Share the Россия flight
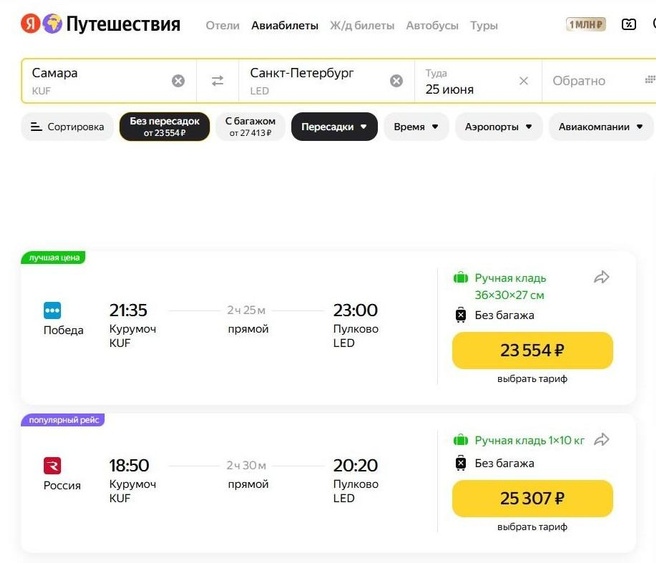 click(x=601, y=439)
